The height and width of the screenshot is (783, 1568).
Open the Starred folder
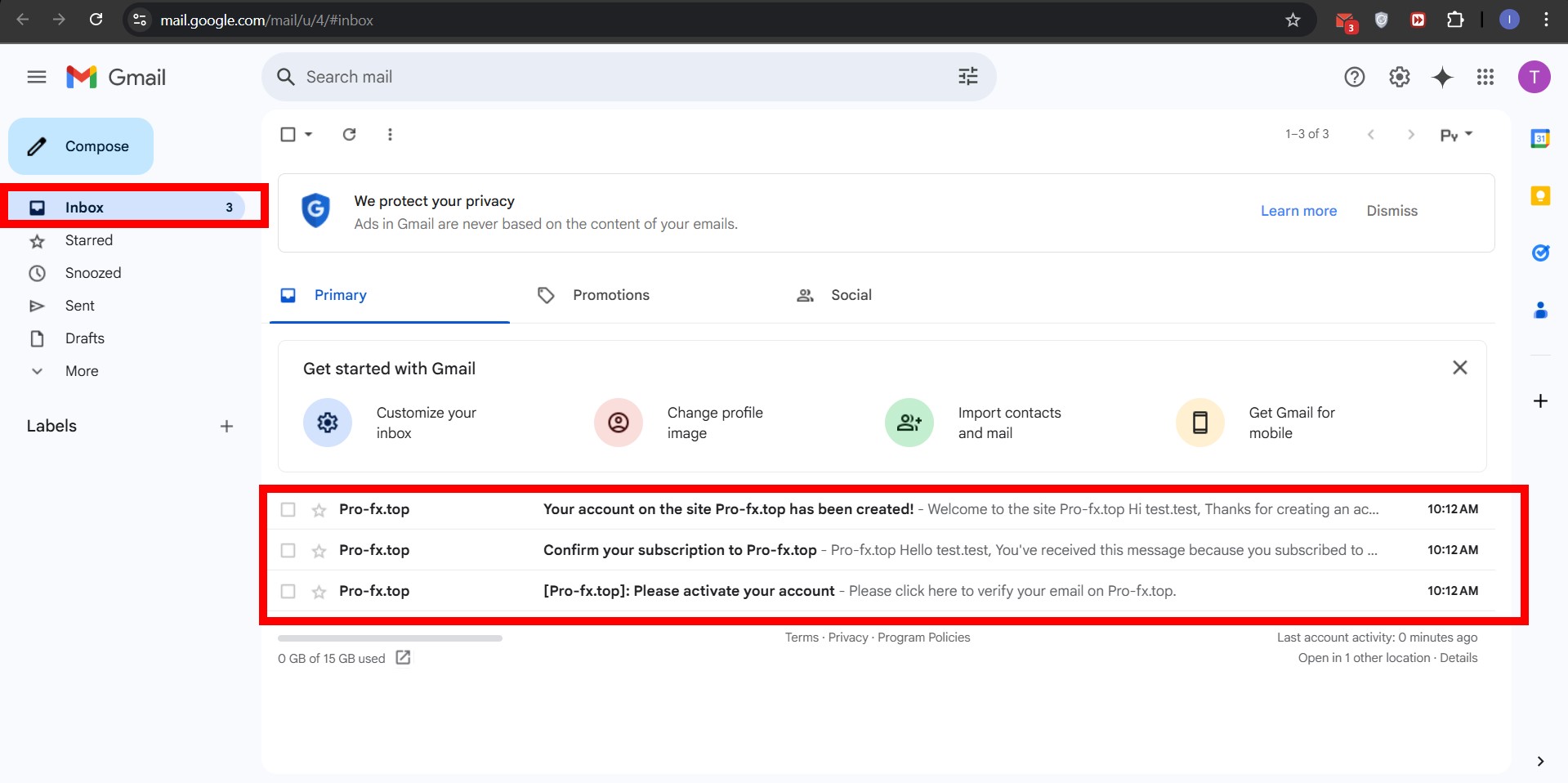(89, 240)
